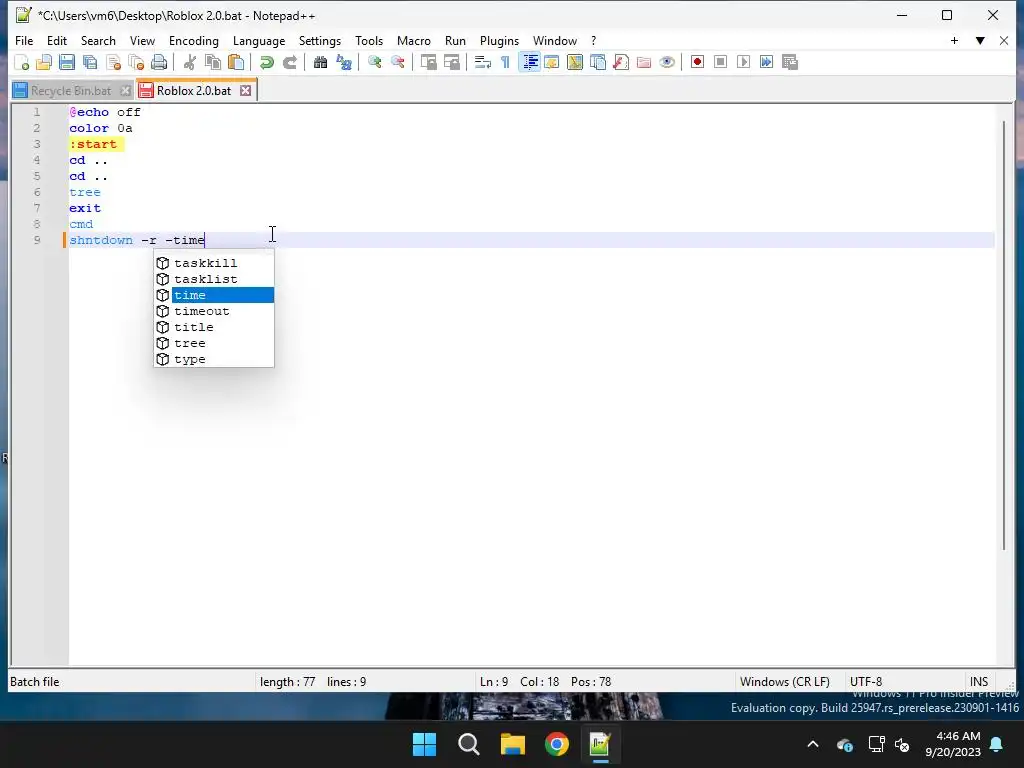Open the Macro menu
Screen dimensions: 1024x768
point(413,40)
